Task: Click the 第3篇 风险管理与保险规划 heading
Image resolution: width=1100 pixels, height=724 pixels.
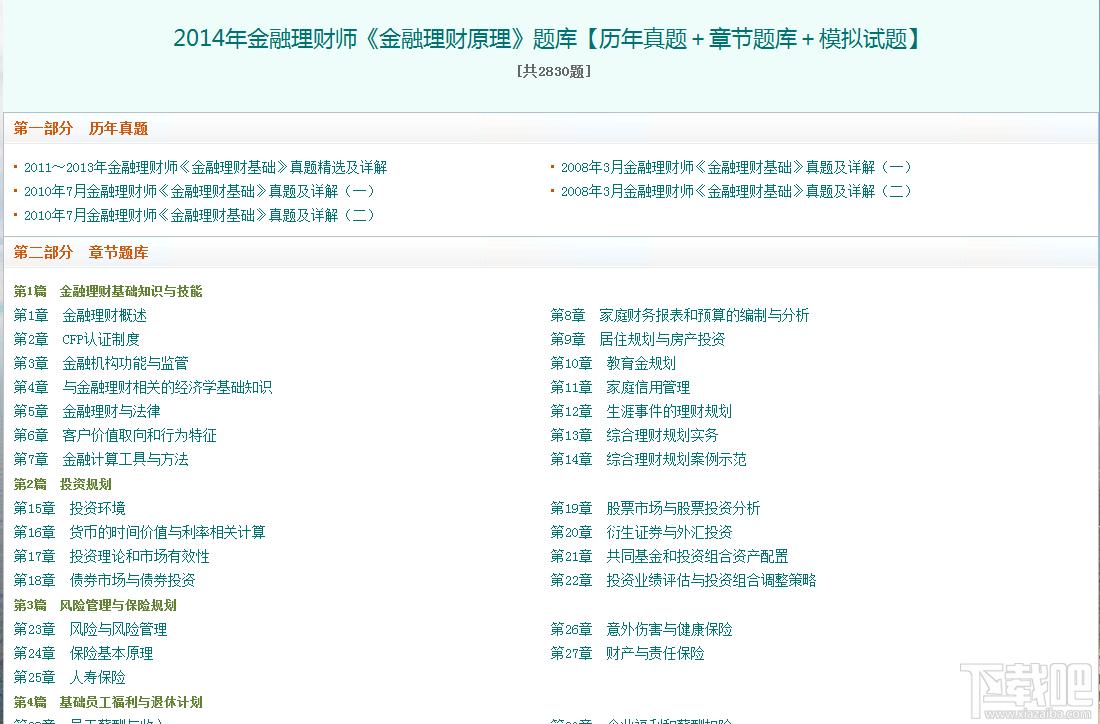Action: 95,605
